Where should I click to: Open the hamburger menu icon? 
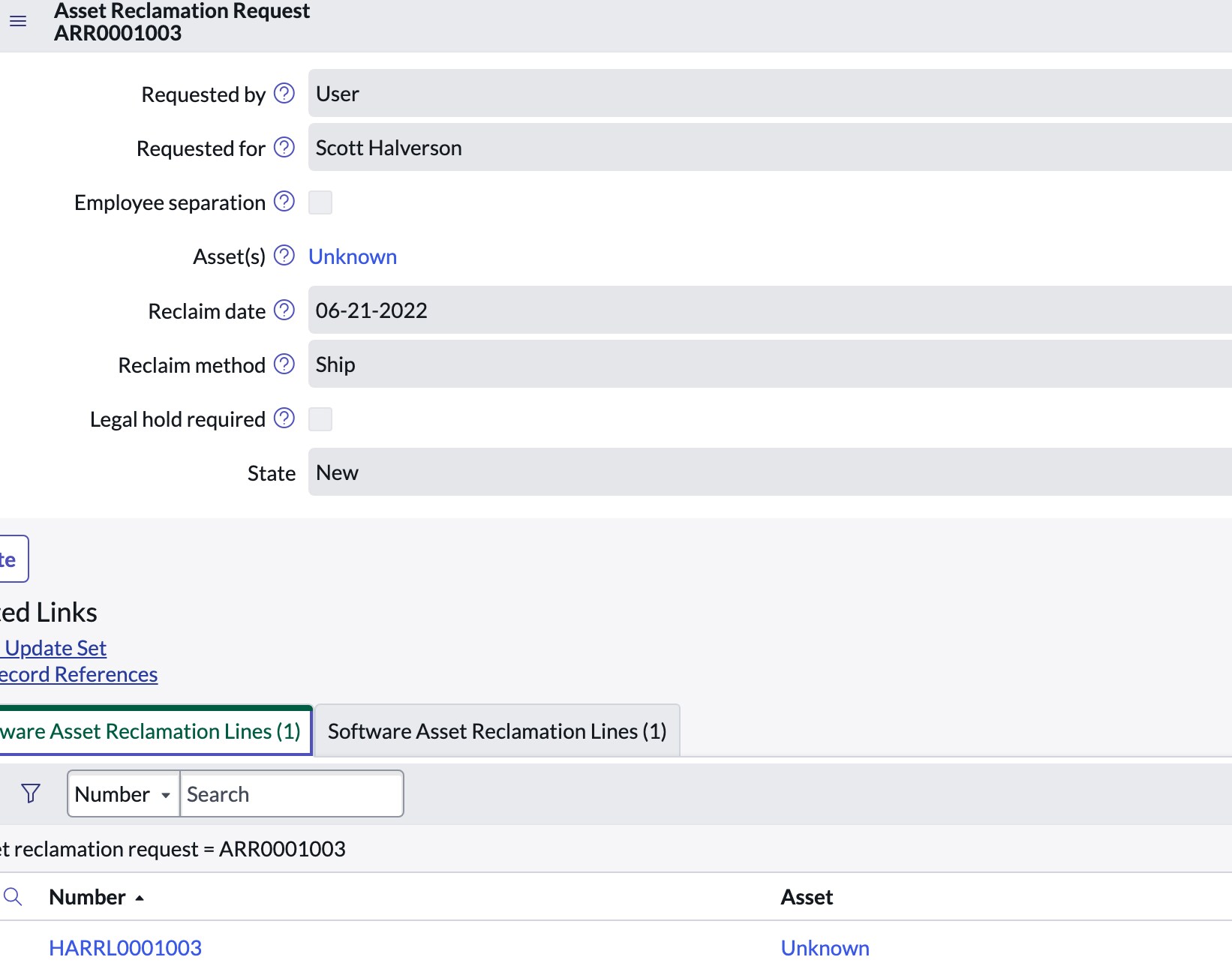(x=18, y=21)
